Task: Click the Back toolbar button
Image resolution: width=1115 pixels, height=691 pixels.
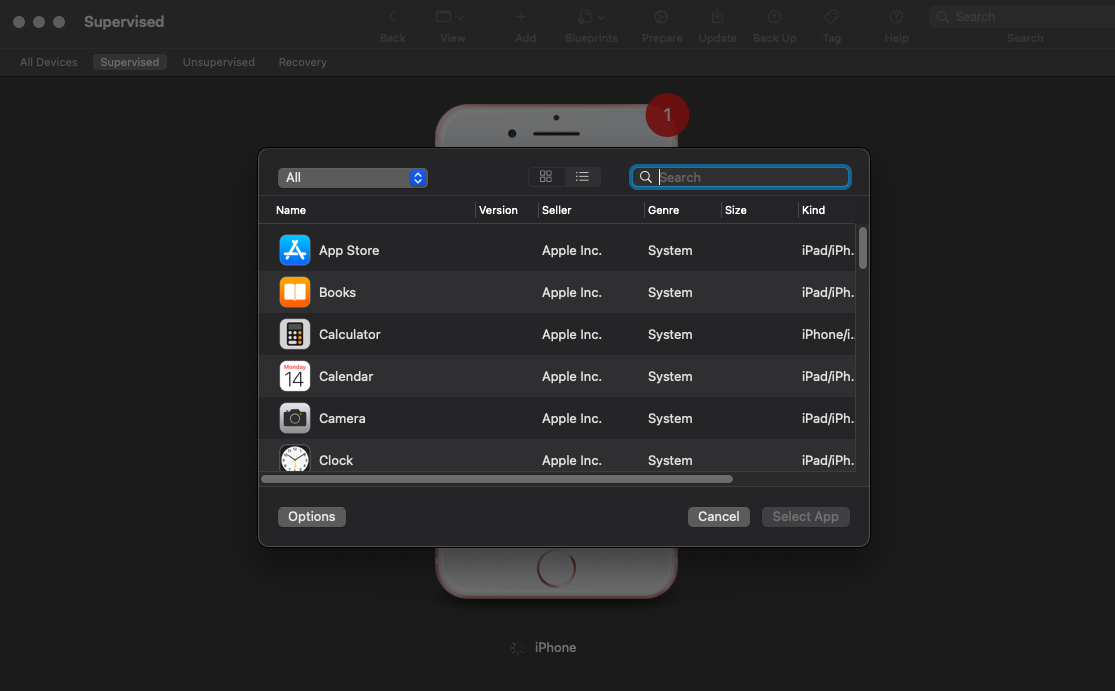Action: (393, 26)
